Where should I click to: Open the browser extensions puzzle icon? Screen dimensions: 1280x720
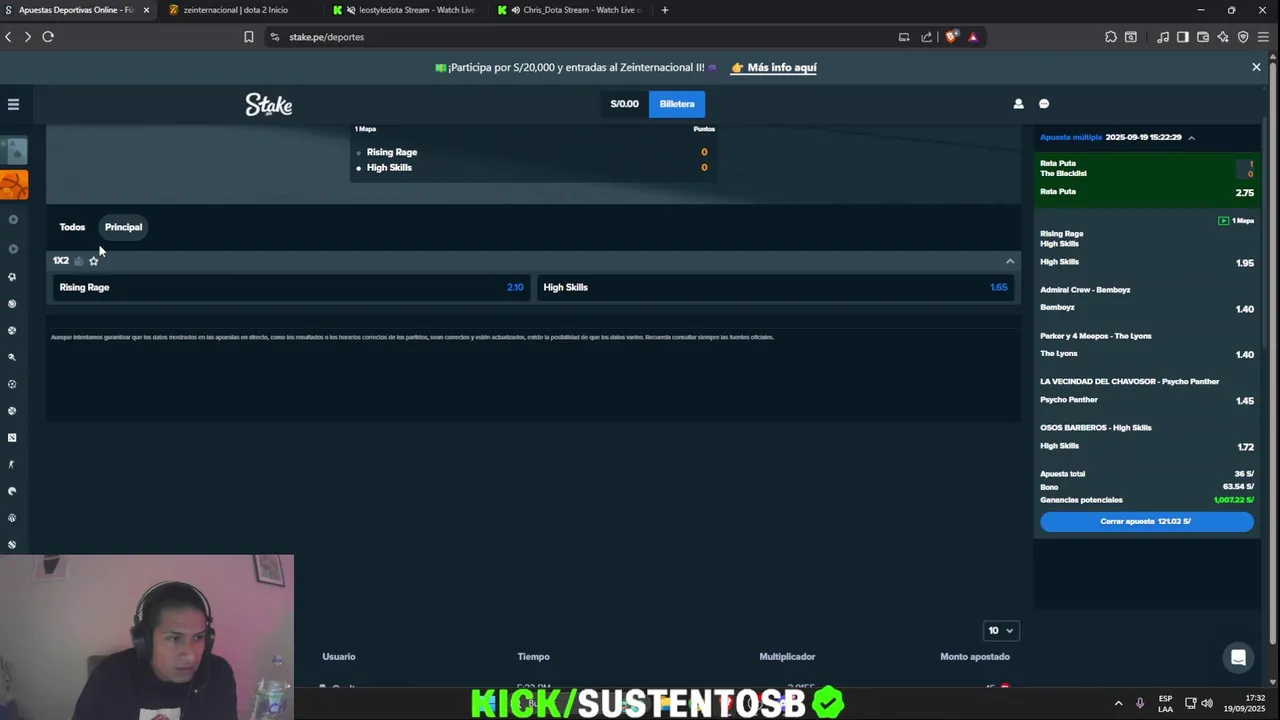1111,37
